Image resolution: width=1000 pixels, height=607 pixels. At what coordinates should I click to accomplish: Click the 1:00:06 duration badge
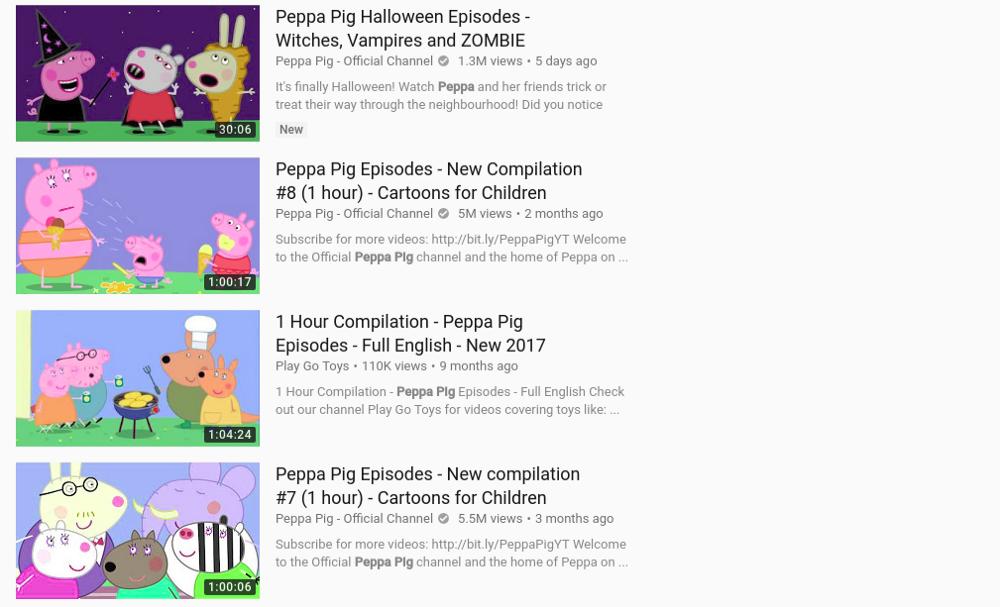[230, 587]
